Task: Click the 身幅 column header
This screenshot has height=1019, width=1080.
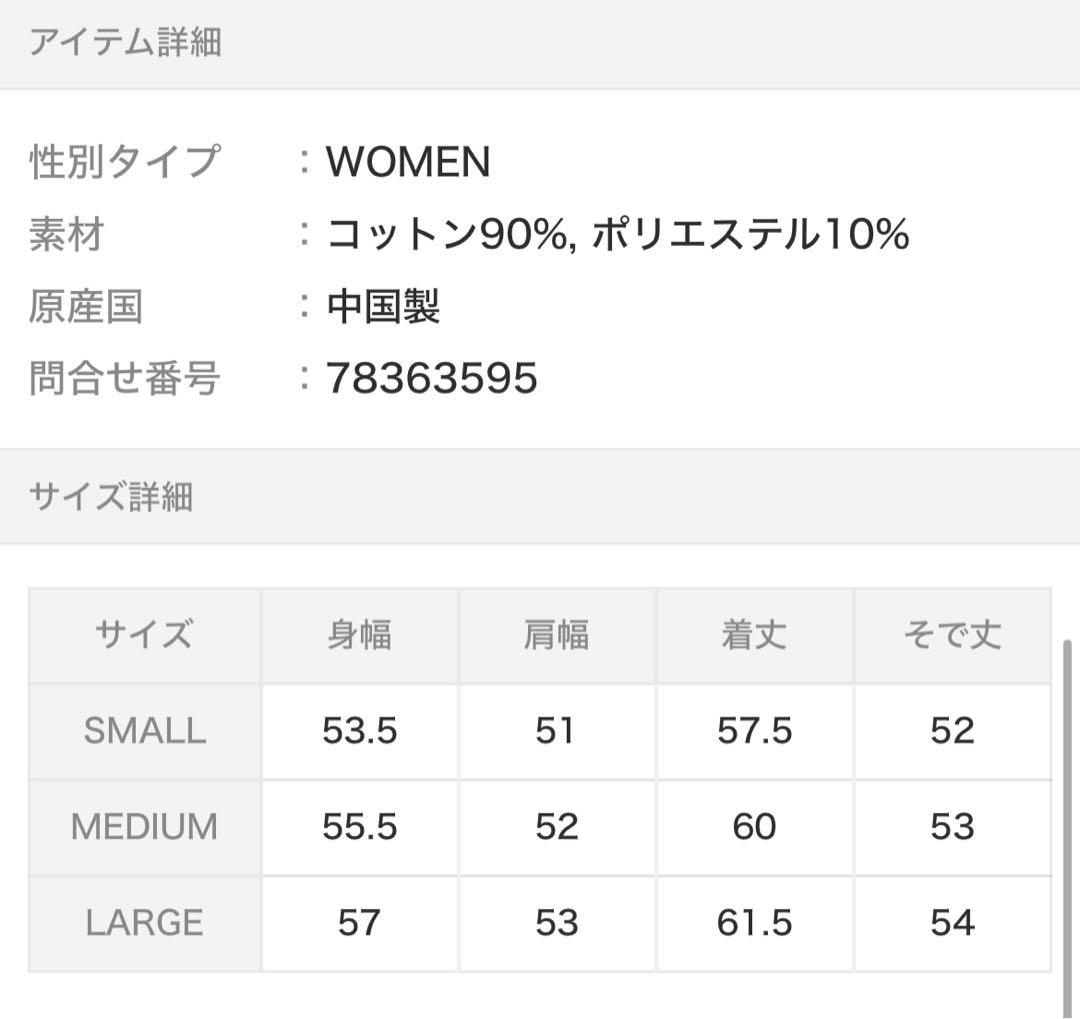Action: coord(359,635)
